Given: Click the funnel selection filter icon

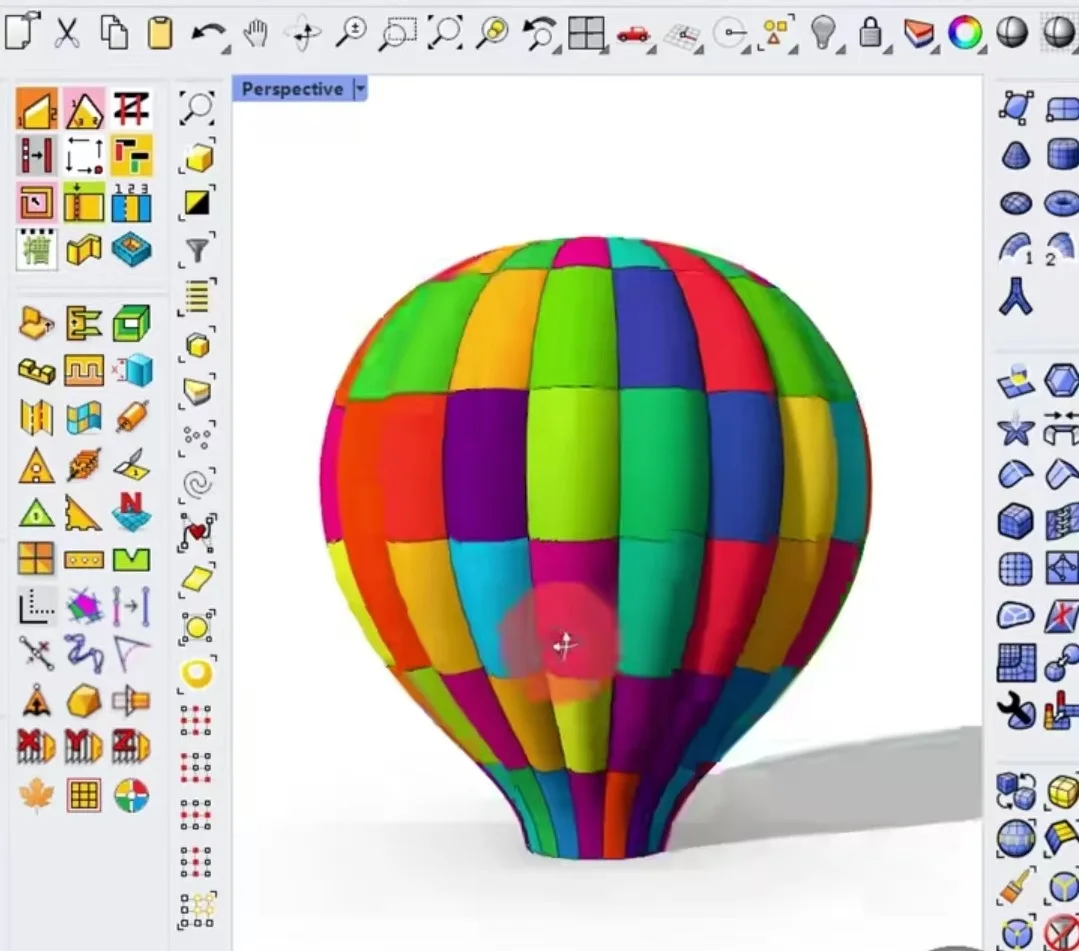Looking at the screenshot, I should pyautogui.click(x=198, y=250).
